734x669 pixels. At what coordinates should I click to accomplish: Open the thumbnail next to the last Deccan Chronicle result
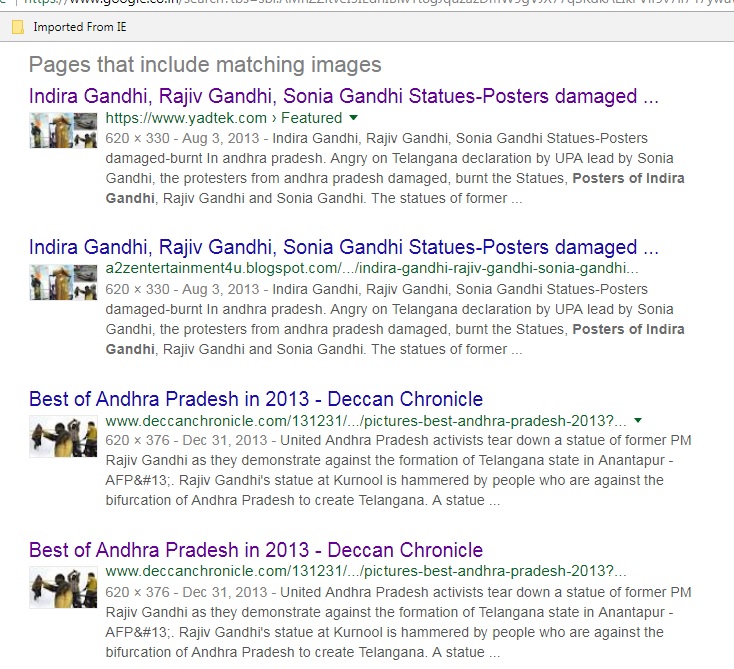(63, 587)
